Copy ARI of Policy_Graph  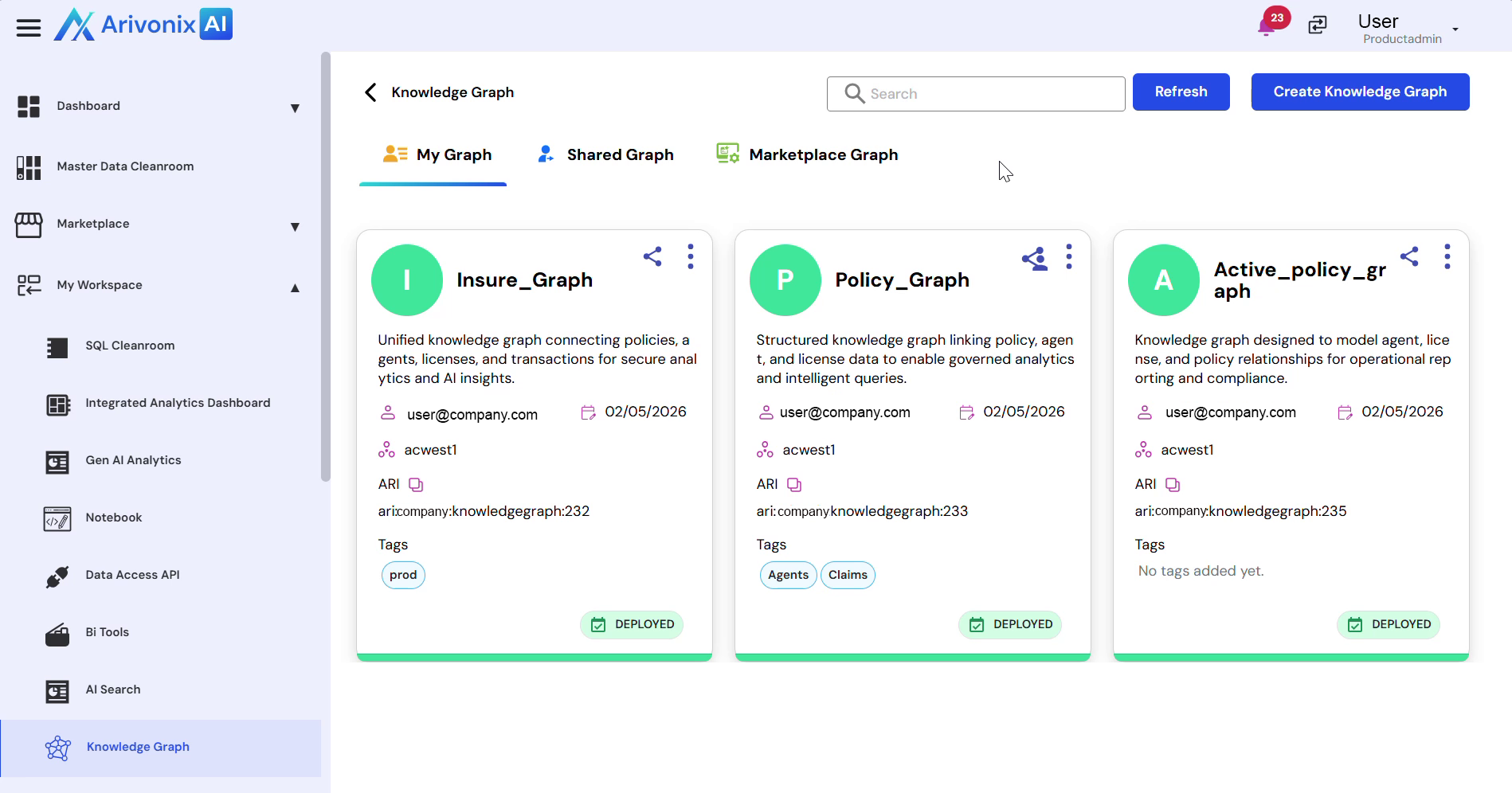click(x=794, y=485)
